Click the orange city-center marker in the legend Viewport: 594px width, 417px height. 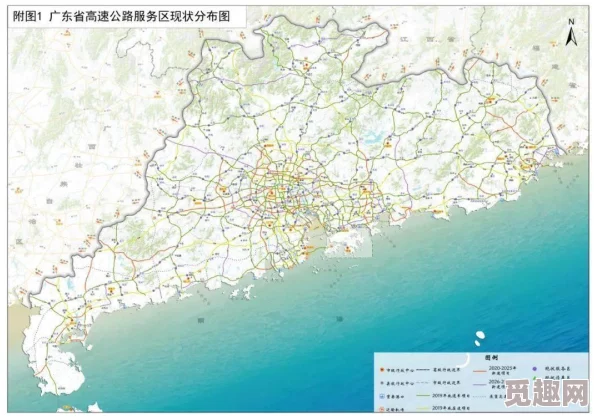click(382, 370)
